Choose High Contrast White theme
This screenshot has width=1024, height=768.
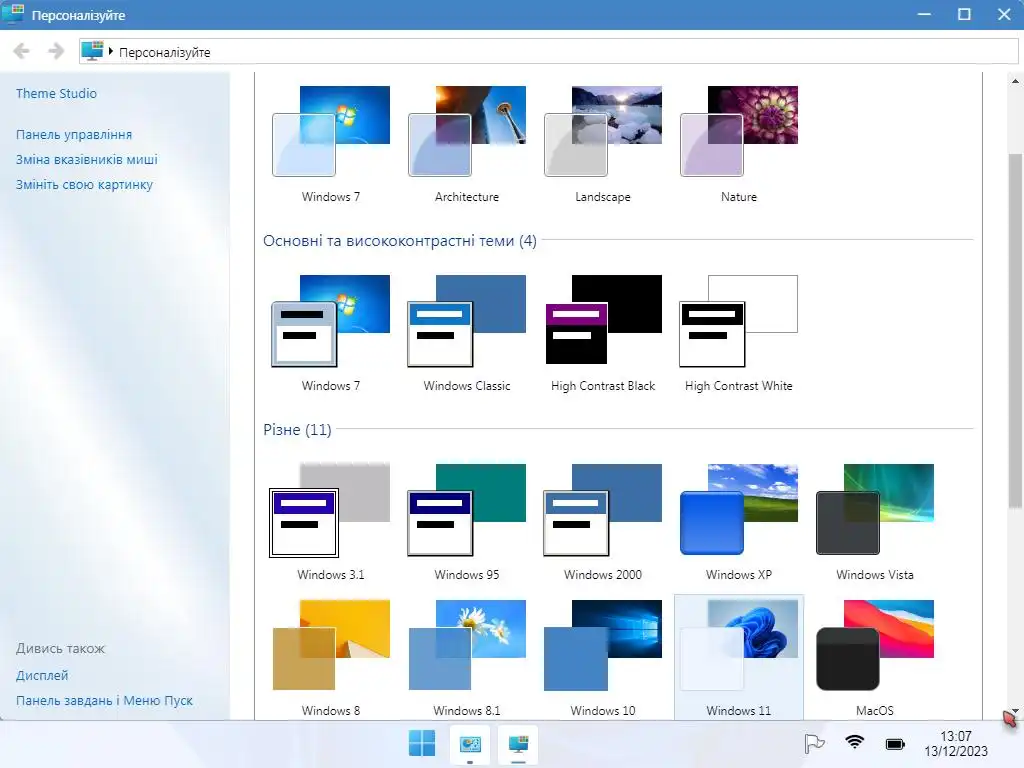(x=739, y=321)
